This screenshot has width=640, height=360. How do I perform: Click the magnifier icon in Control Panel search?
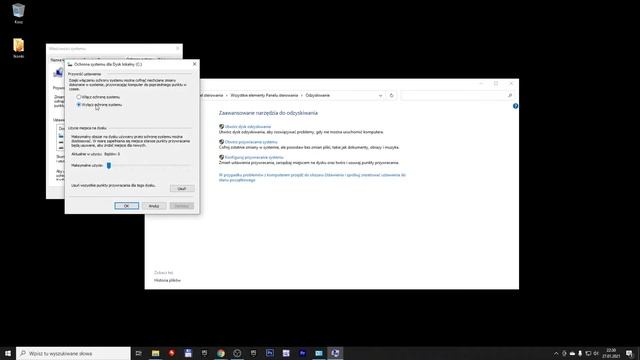(x=509, y=96)
